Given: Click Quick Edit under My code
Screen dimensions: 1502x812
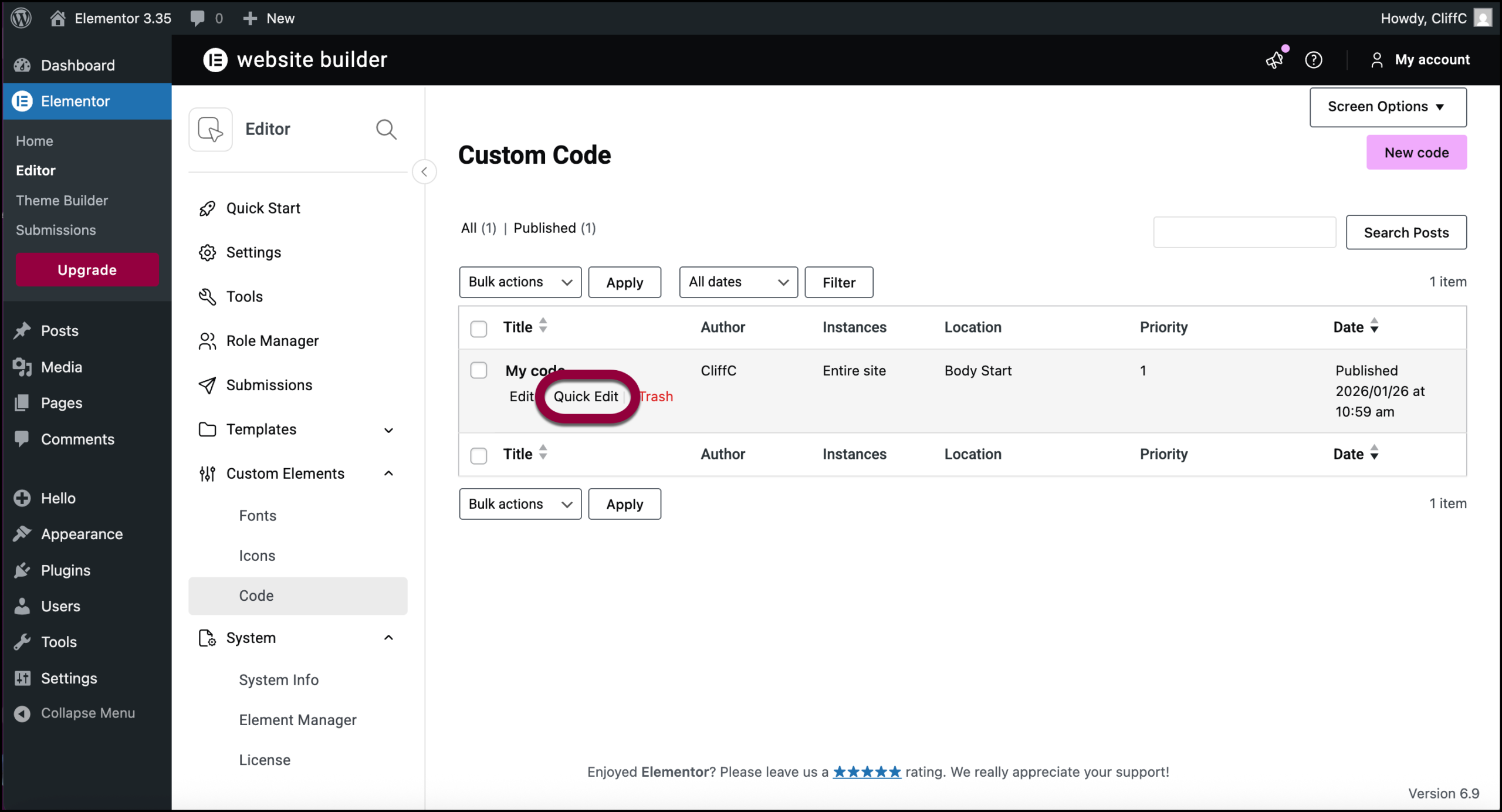Looking at the screenshot, I should [586, 397].
